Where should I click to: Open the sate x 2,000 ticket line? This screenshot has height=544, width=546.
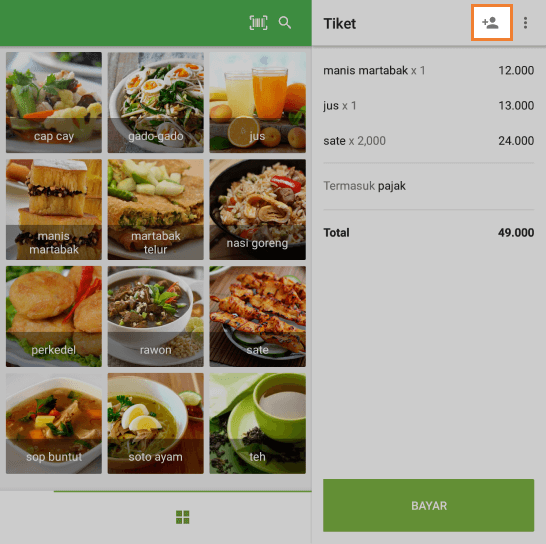point(428,141)
